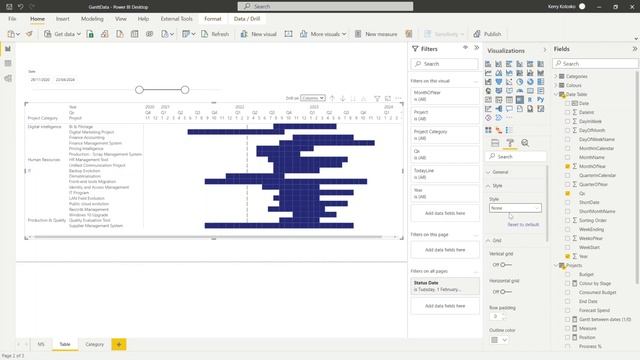Screen dimensions: 640x360
Task: Click the filter funnel icon on visual header
Action: click(377, 98)
